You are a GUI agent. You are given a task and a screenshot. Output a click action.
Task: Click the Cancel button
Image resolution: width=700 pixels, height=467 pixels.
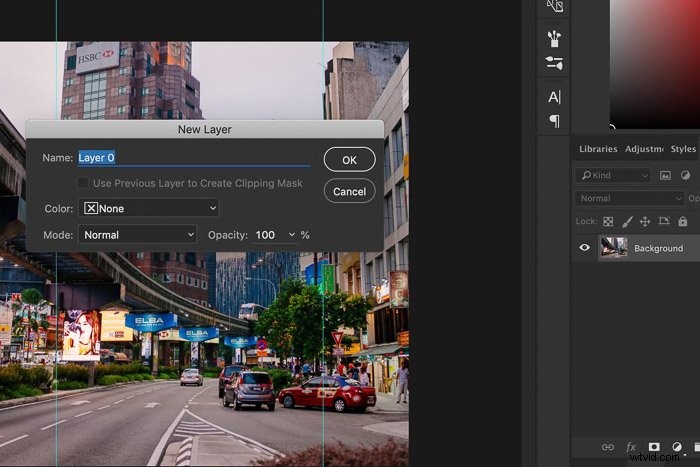click(350, 192)
